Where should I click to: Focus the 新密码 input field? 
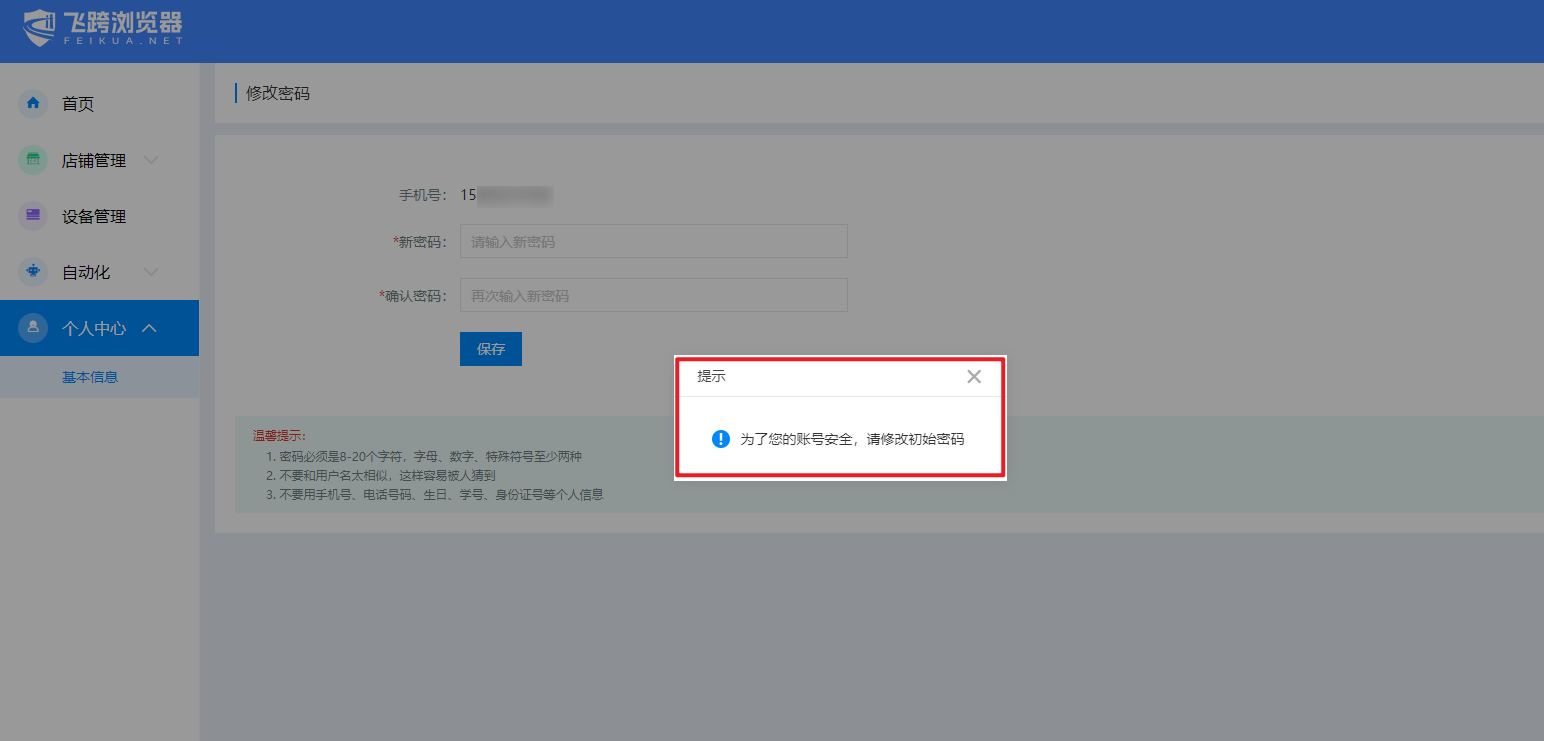point(653,242)
